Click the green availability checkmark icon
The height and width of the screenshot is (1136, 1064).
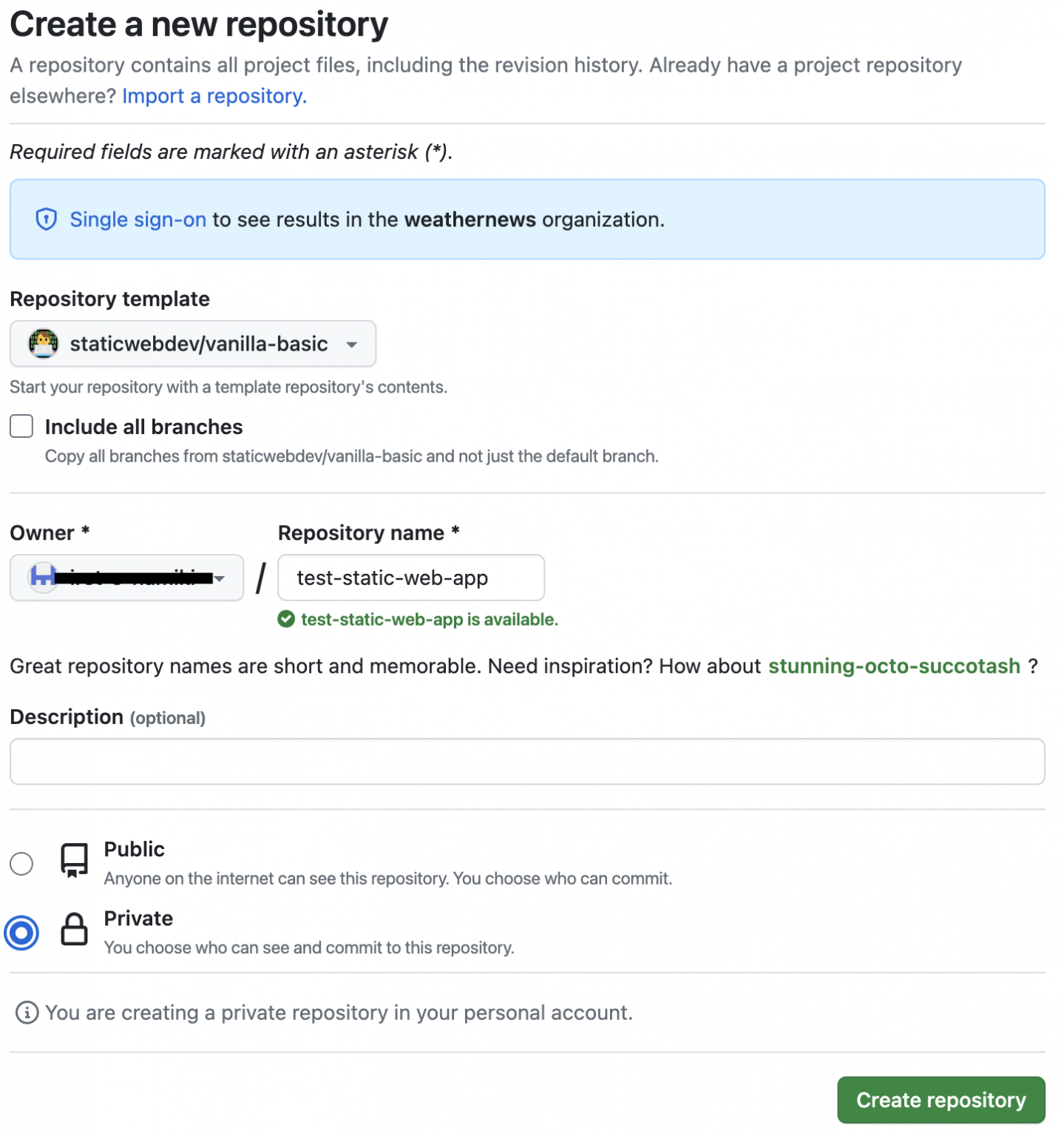click(288, 620)
